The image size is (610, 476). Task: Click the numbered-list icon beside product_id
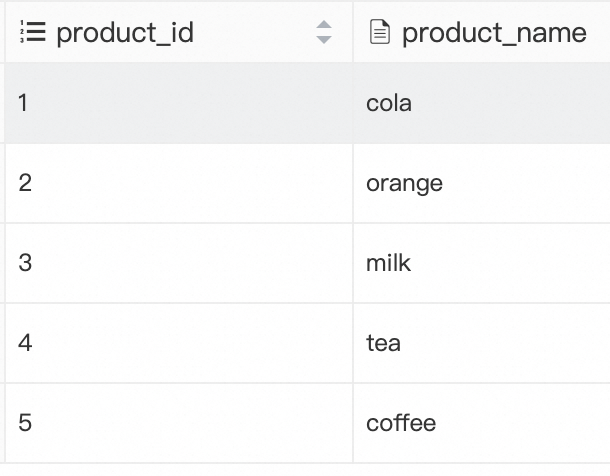pyautogui.click(x=33, y=32)
